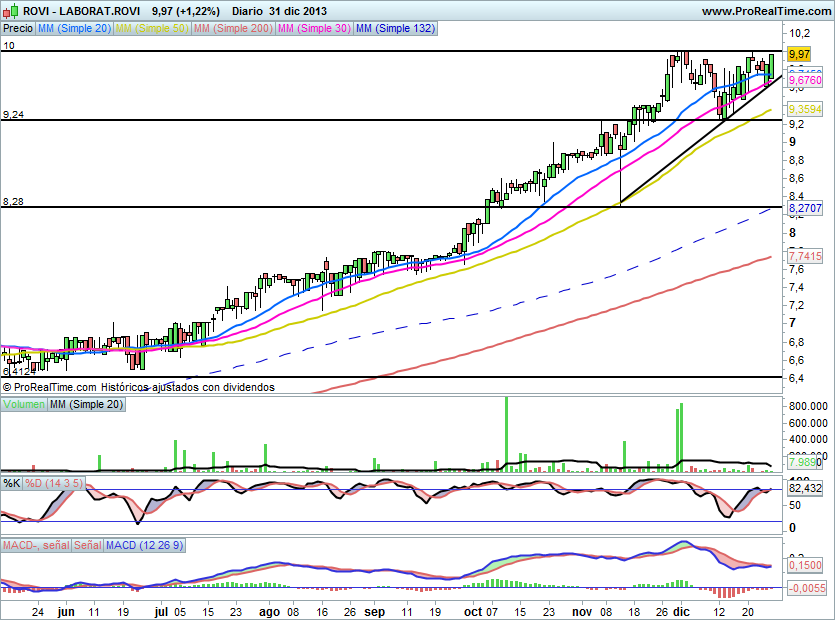Viewport: 835px width, 620px height.
Task: Click the 82,432 stochastic value tag
Action: tap(804, 489)
